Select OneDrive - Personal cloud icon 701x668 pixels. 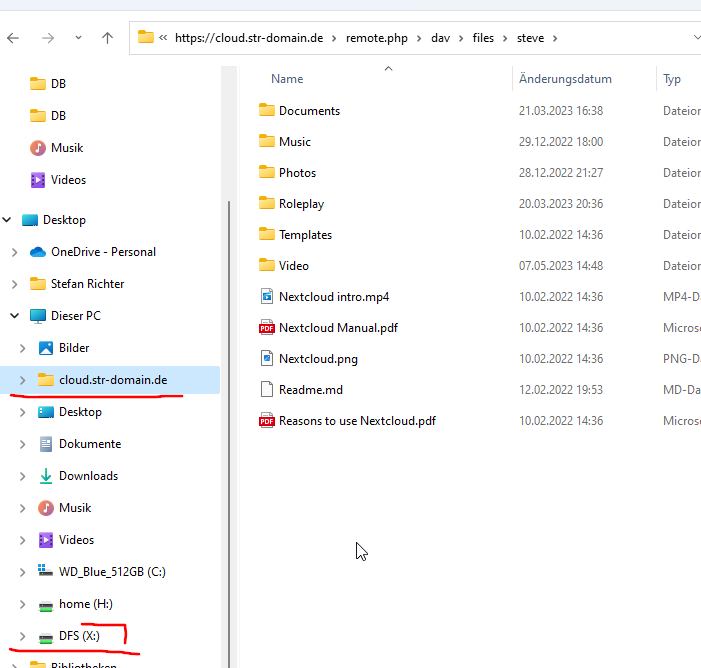pyautogui.click(x=38, y=252)
